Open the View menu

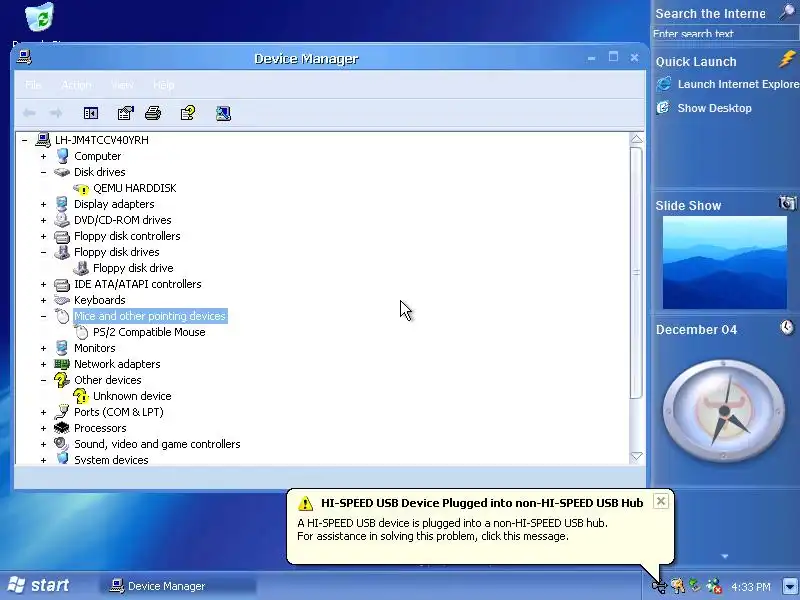122,85
